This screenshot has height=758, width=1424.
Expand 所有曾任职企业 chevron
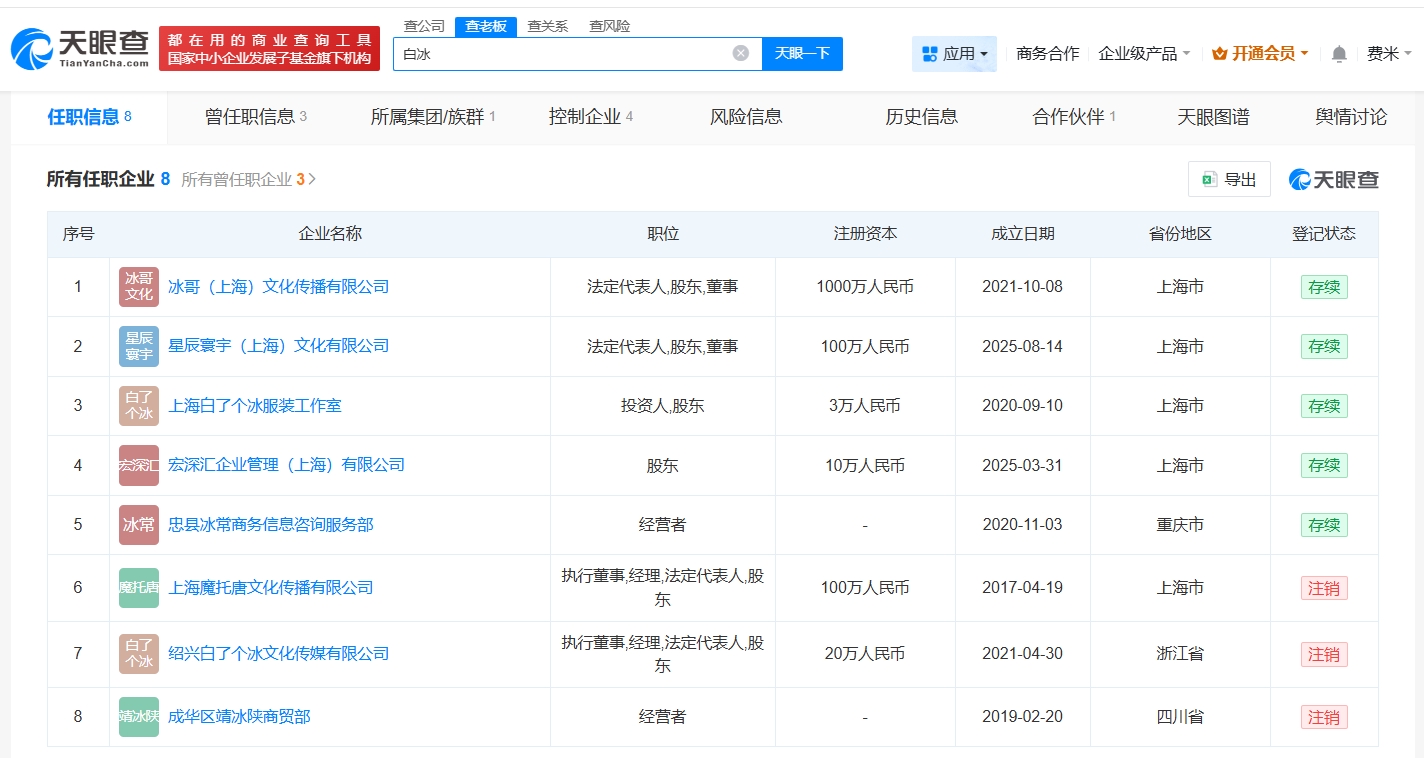(x=313, y=179)
